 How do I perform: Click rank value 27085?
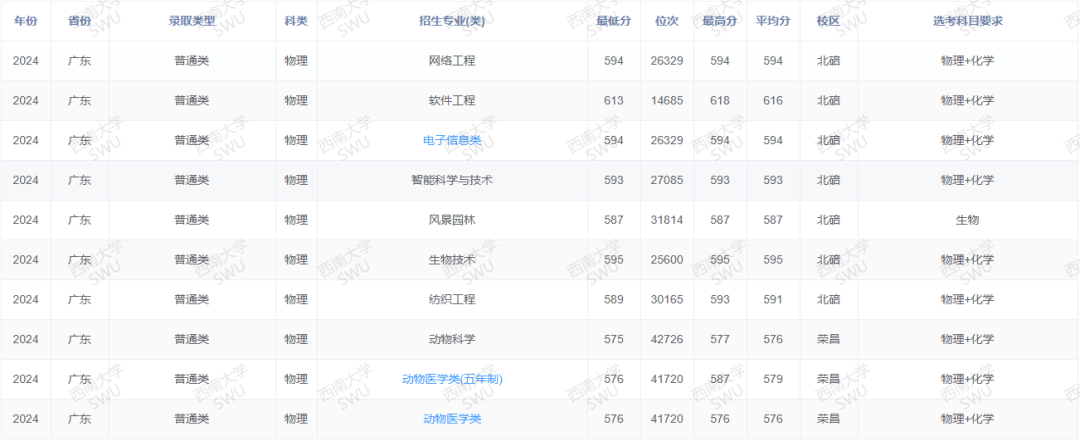click(667, 180)
